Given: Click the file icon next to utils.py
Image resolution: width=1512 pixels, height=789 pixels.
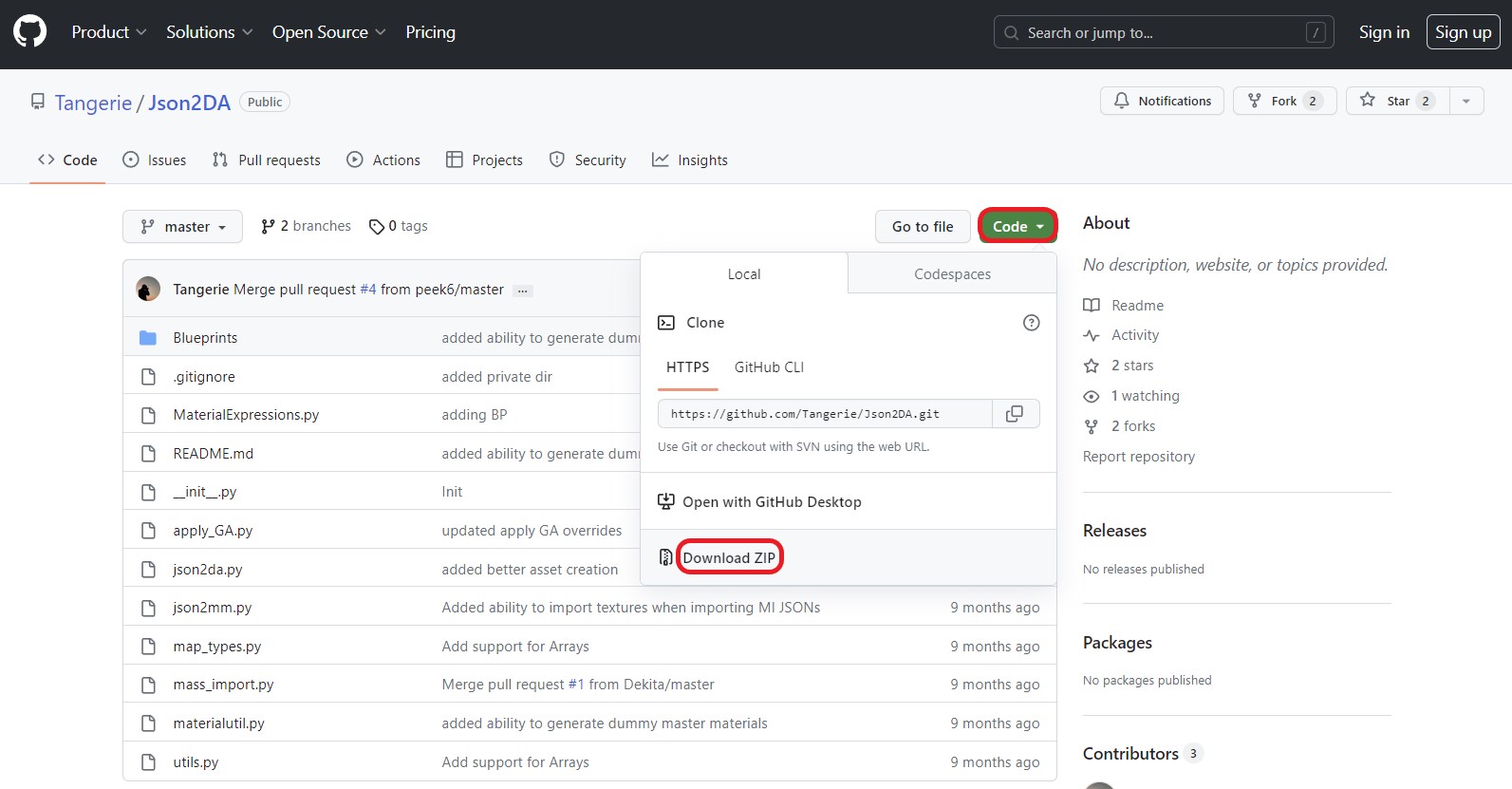Looking at the screenshot, I should point(148,762).
